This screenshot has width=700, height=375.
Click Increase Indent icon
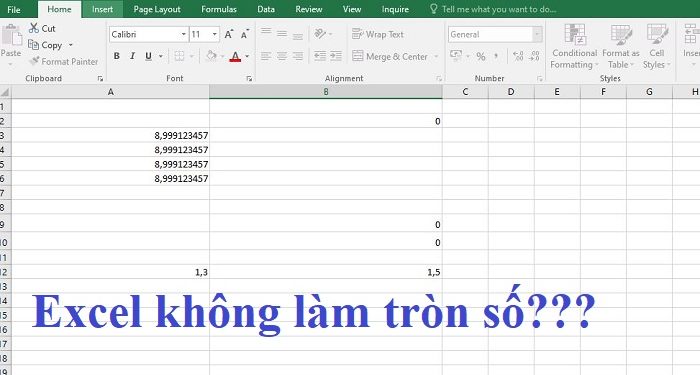coord(336,56)
